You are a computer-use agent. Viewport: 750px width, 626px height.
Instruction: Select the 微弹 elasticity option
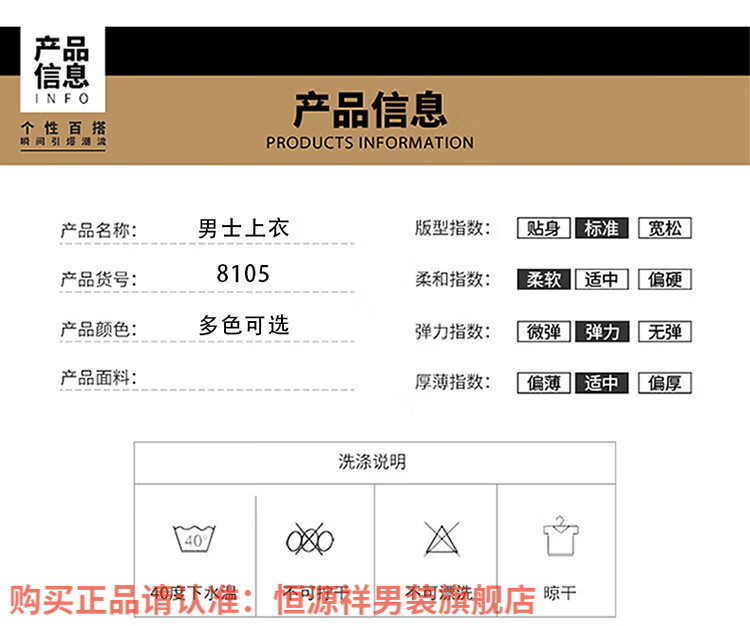click(x=544, y=332)
